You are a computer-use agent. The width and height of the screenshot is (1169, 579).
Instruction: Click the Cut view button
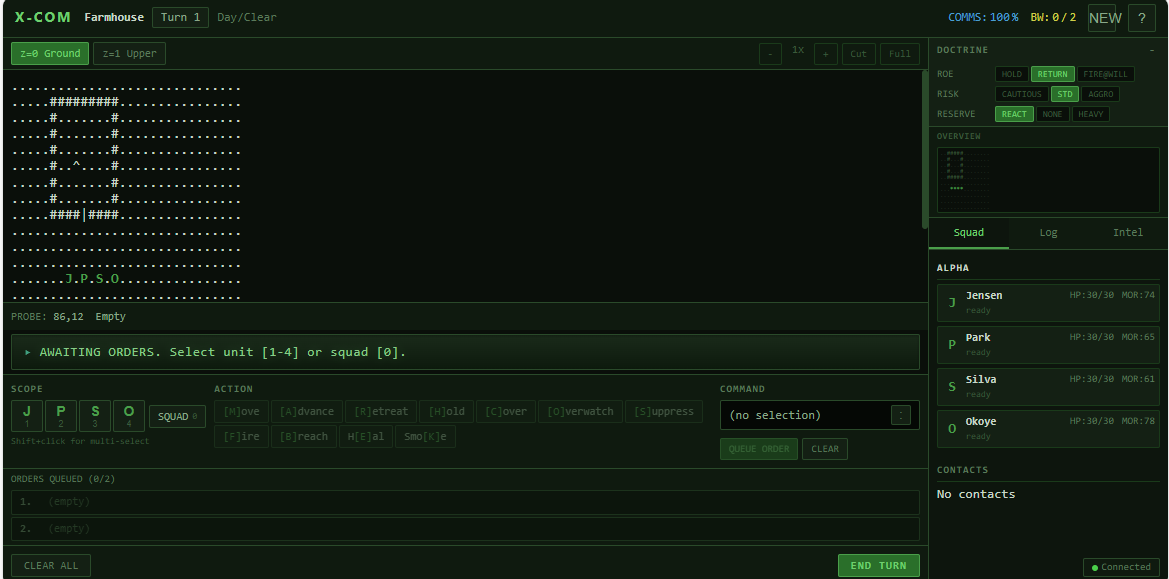pyautogui.click(x=859, y=54)
